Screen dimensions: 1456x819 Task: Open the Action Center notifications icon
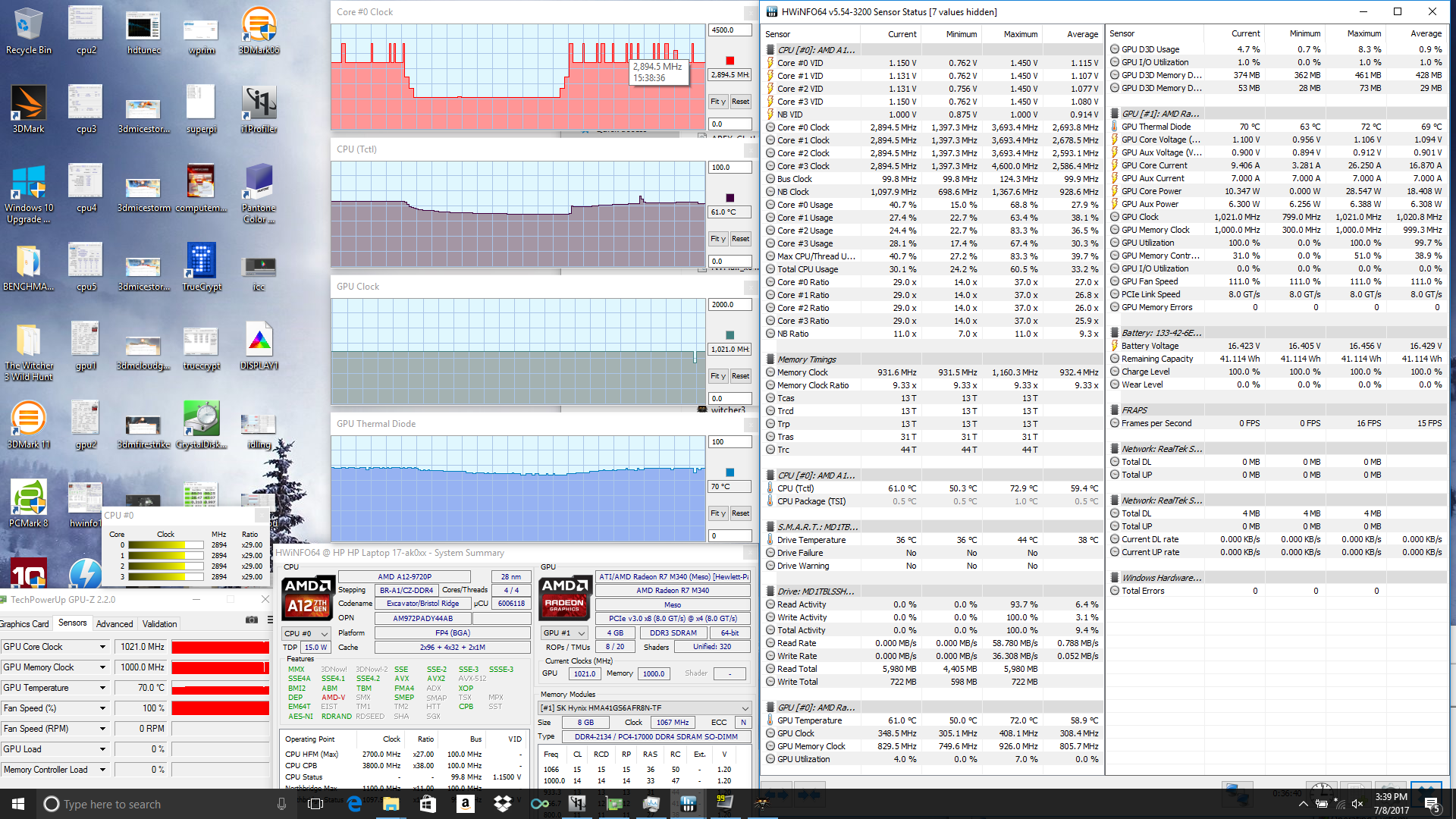(1432, 804)
